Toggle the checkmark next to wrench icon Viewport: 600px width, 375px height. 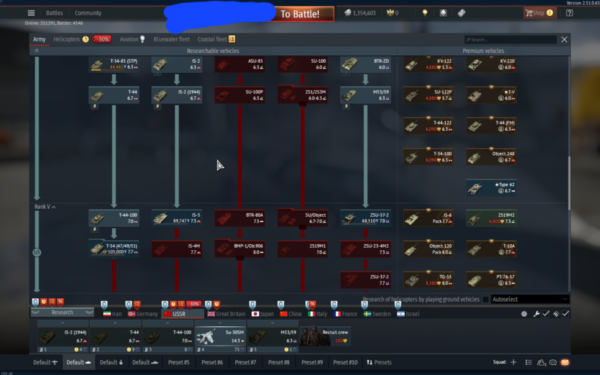(x=546, y=314)
